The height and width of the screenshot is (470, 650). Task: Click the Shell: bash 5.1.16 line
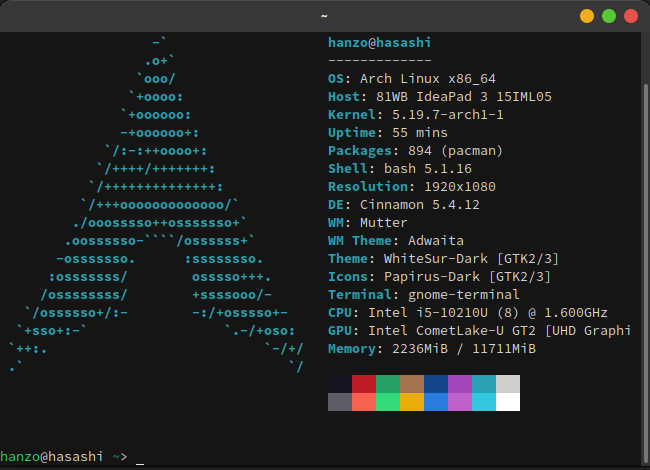pyautogui.click(x=400, y=169)
